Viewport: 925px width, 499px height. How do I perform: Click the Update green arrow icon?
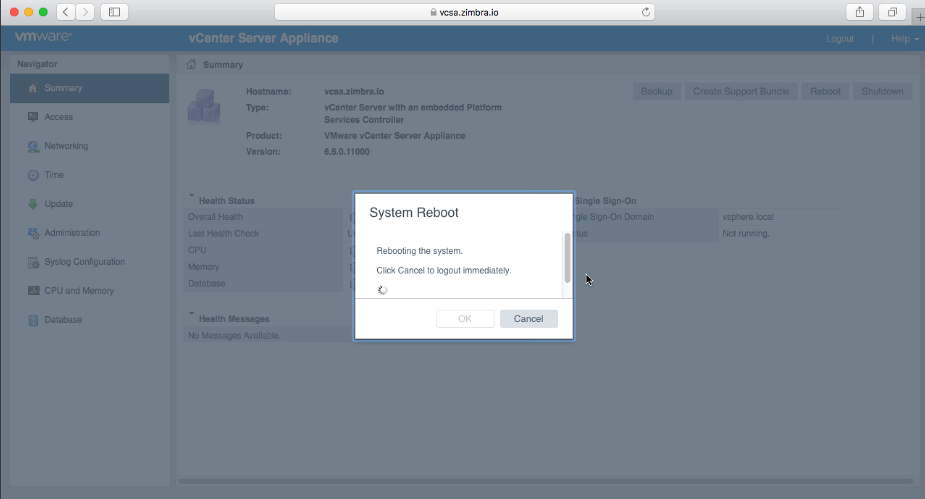tap(33, 204)
